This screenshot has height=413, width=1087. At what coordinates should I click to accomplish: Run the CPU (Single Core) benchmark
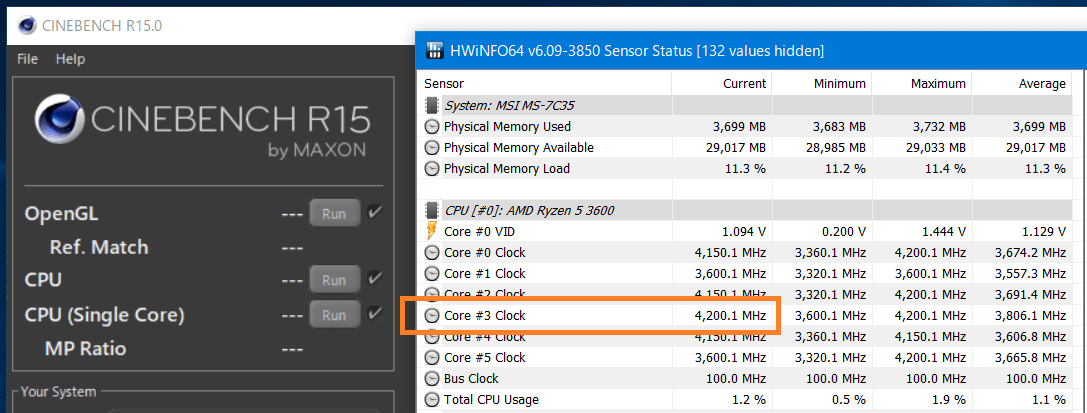click(x=334, y=315)
